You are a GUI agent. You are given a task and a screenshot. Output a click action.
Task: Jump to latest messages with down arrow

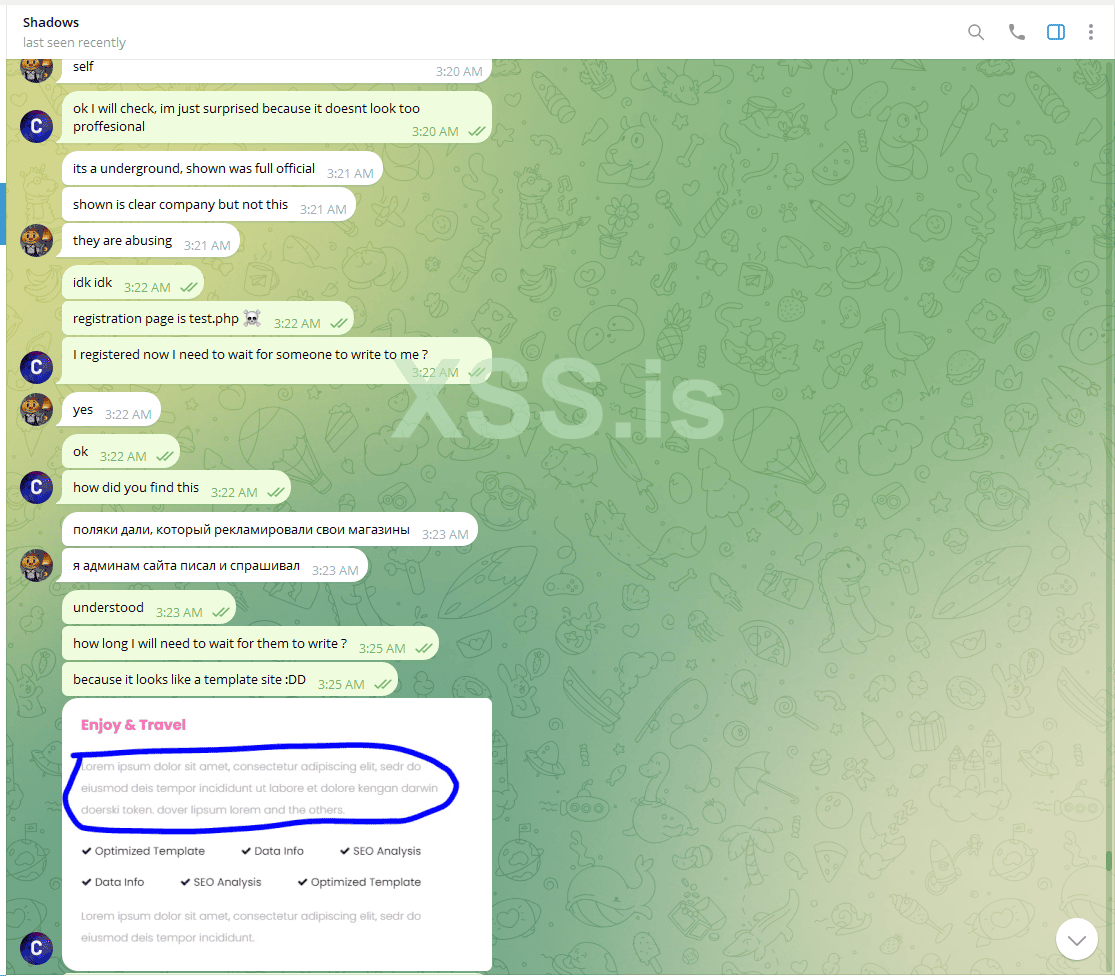(x=1076, y=939)
